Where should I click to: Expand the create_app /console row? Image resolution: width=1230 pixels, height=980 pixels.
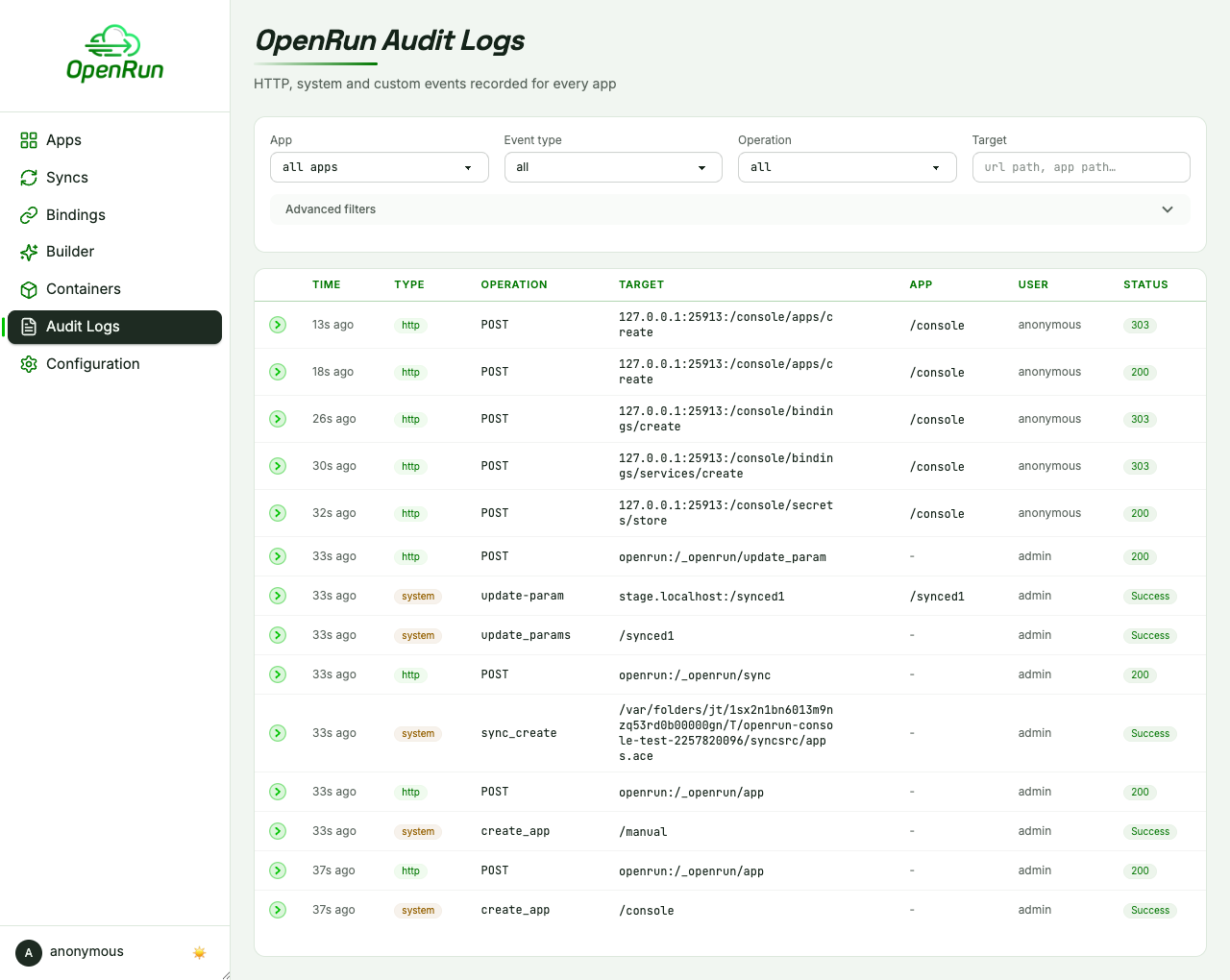click(278, 910)
